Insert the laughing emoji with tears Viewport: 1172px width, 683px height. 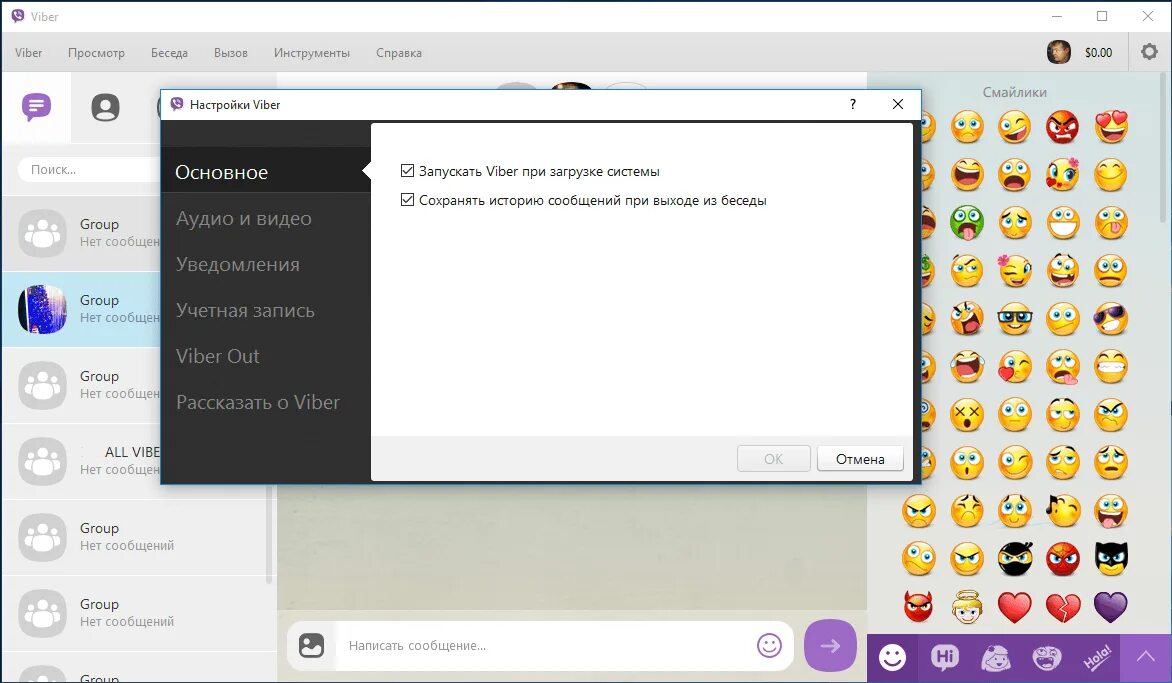coord(966,366)
